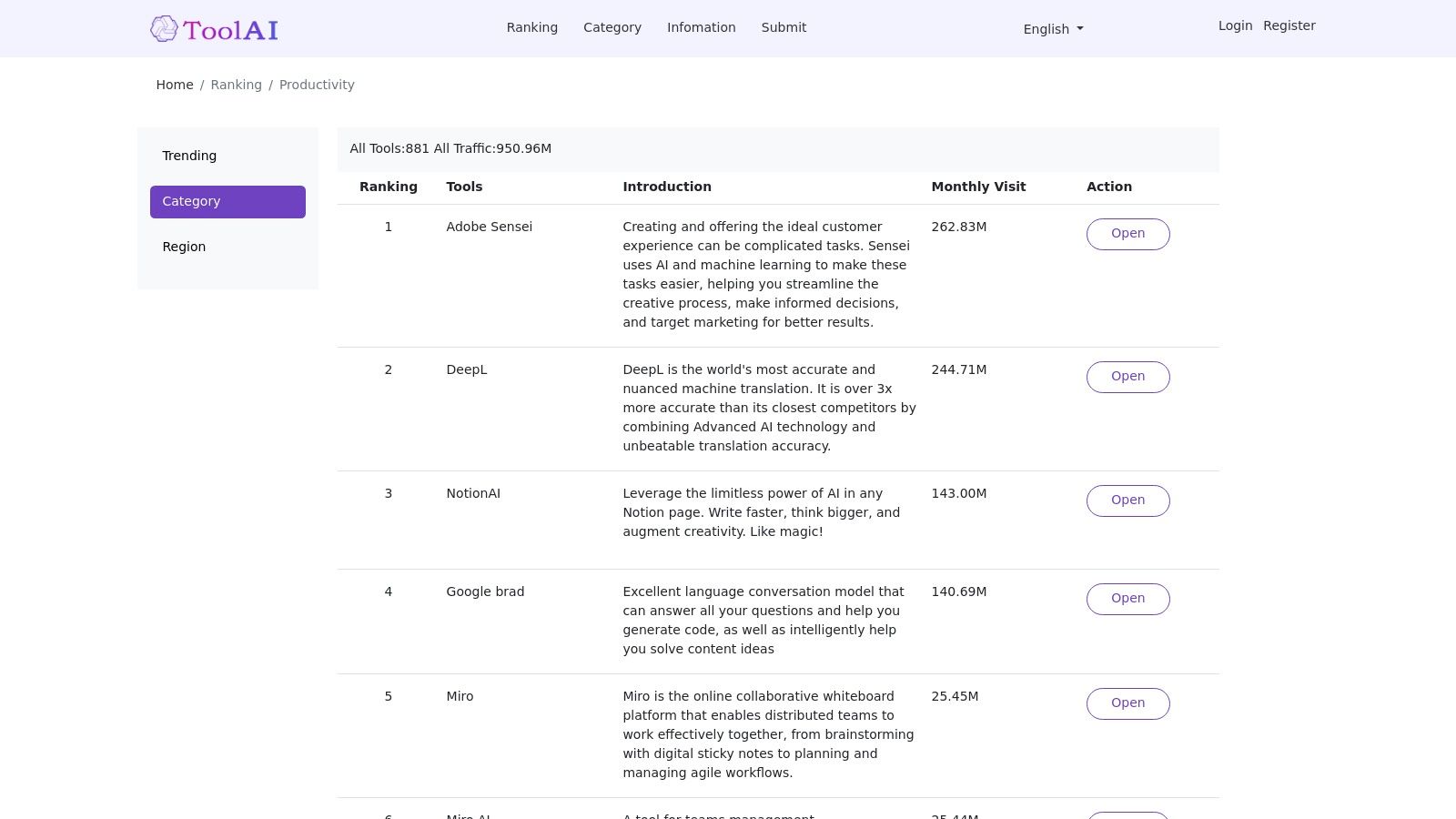Click the 244.71M monthly visit value

(959, 369)
